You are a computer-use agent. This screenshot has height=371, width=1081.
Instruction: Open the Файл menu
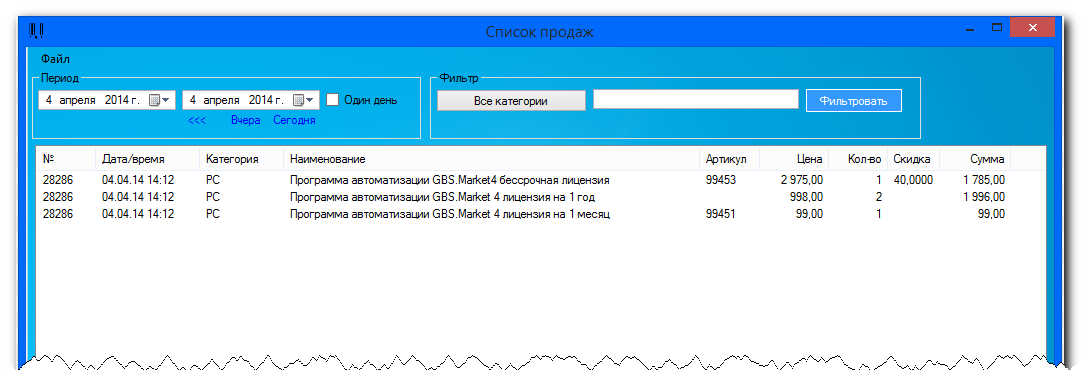click(x=55, y=59)
